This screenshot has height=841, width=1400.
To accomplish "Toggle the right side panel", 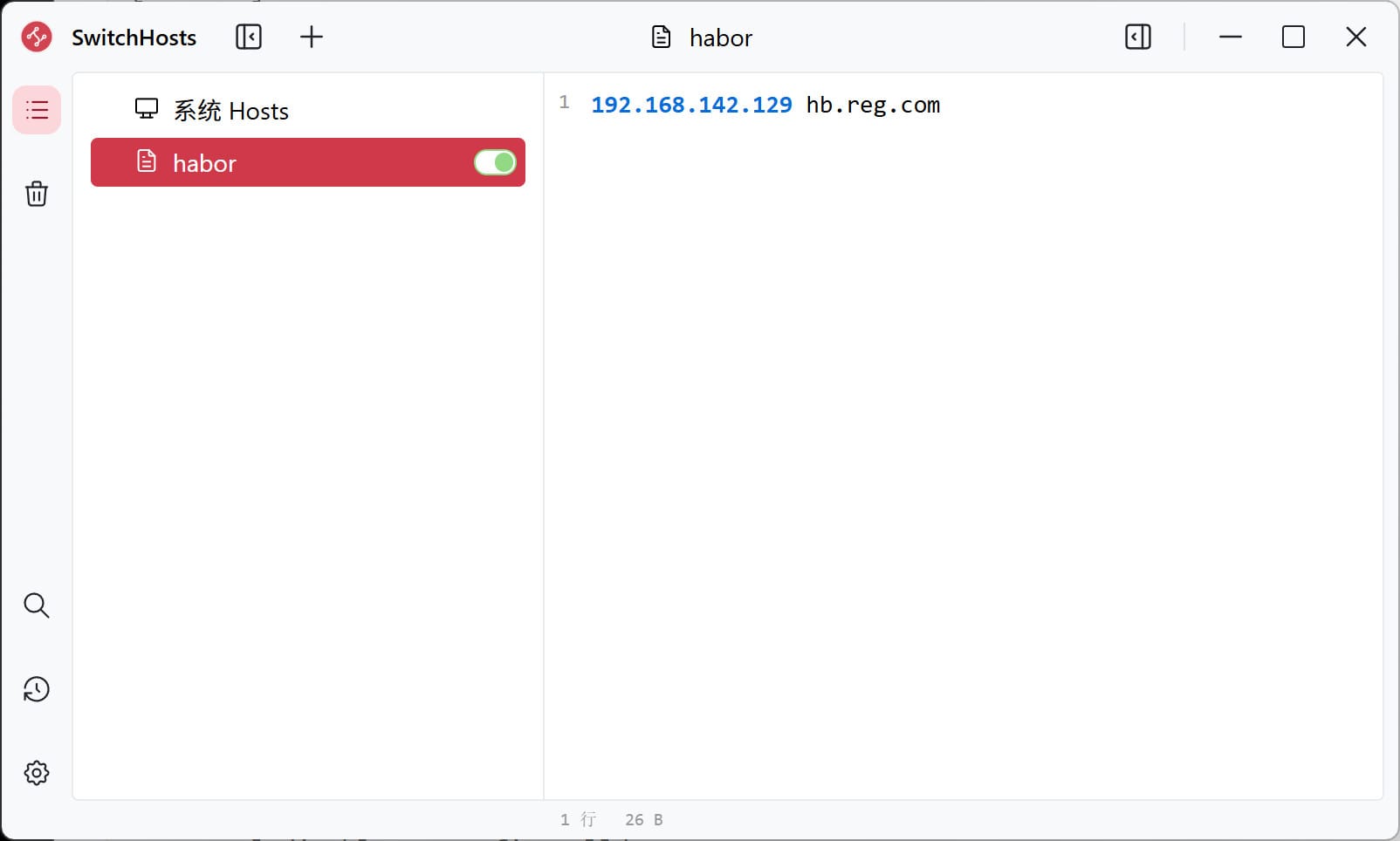I will [1138, 37].
